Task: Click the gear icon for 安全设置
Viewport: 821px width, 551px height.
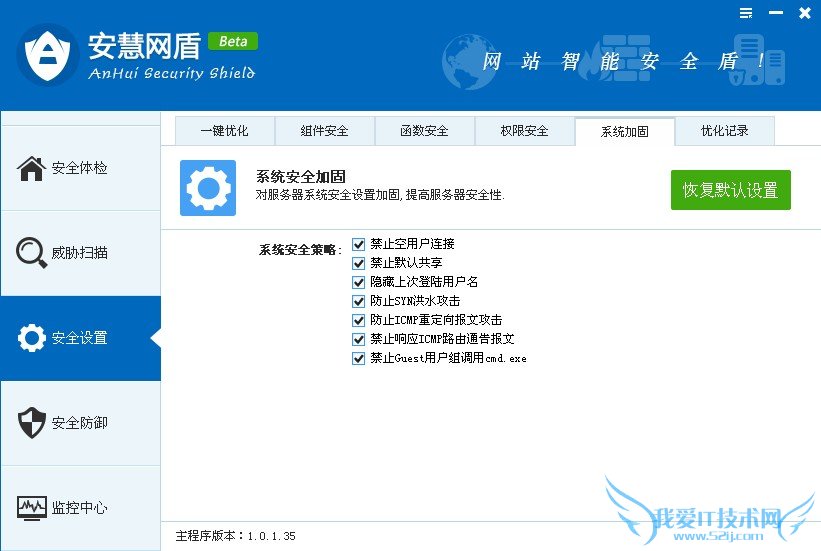Action: pyautogui.click(x=31, y=338)
